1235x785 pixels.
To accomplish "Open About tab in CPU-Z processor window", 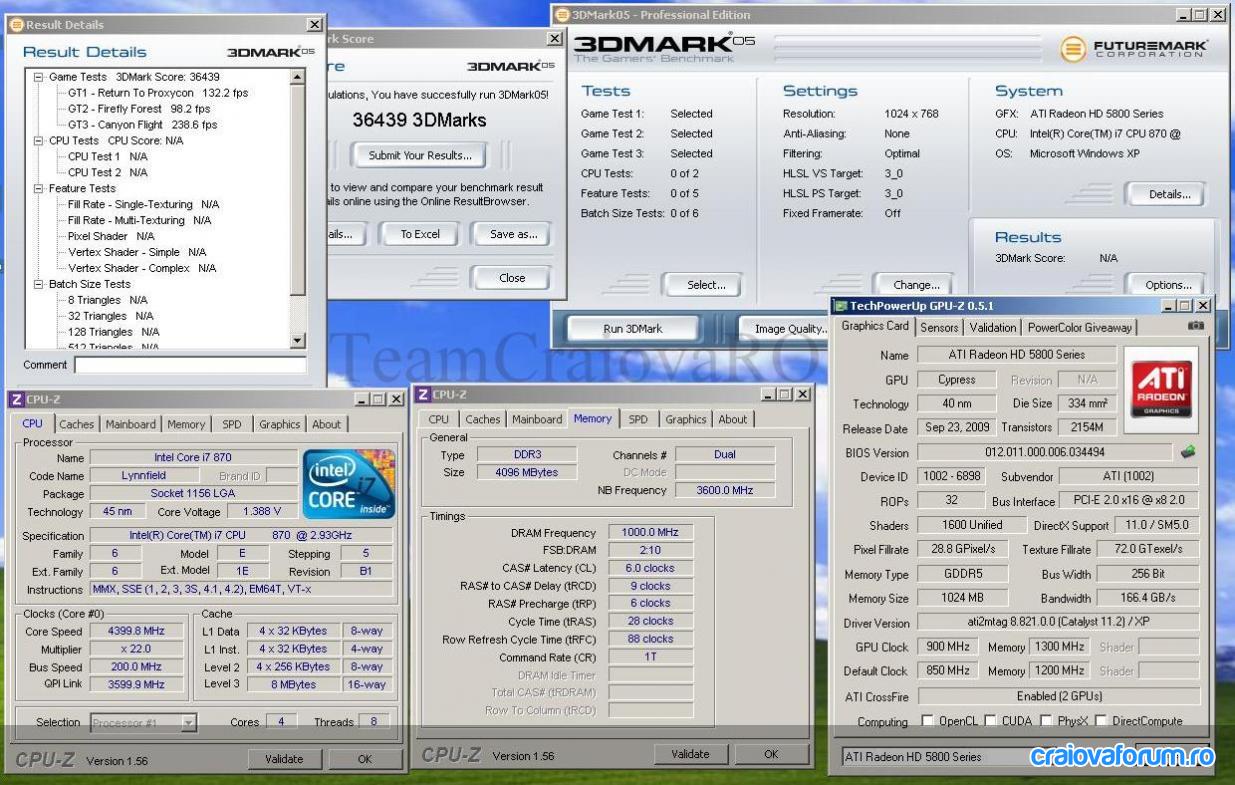I will (327, 424).
